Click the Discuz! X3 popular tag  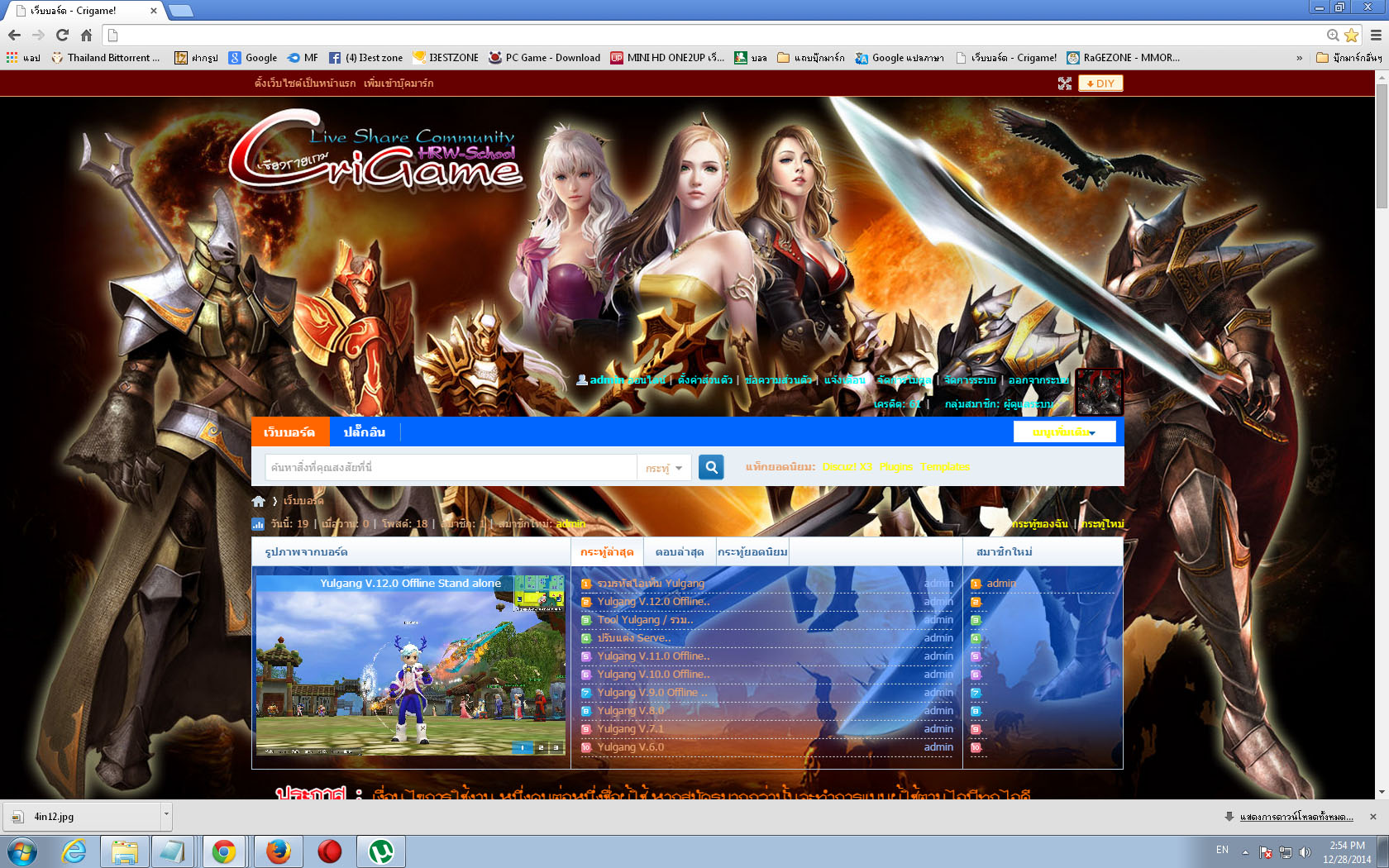coord(847,467)
